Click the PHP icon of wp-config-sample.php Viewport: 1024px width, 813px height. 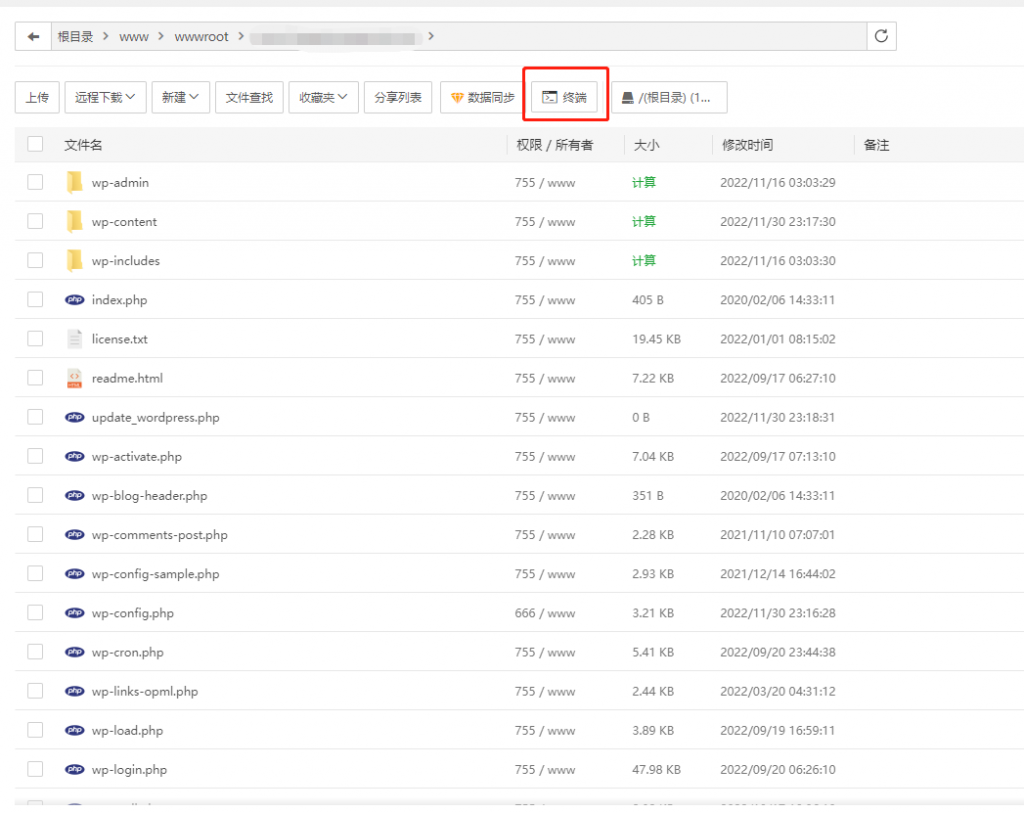74,574
